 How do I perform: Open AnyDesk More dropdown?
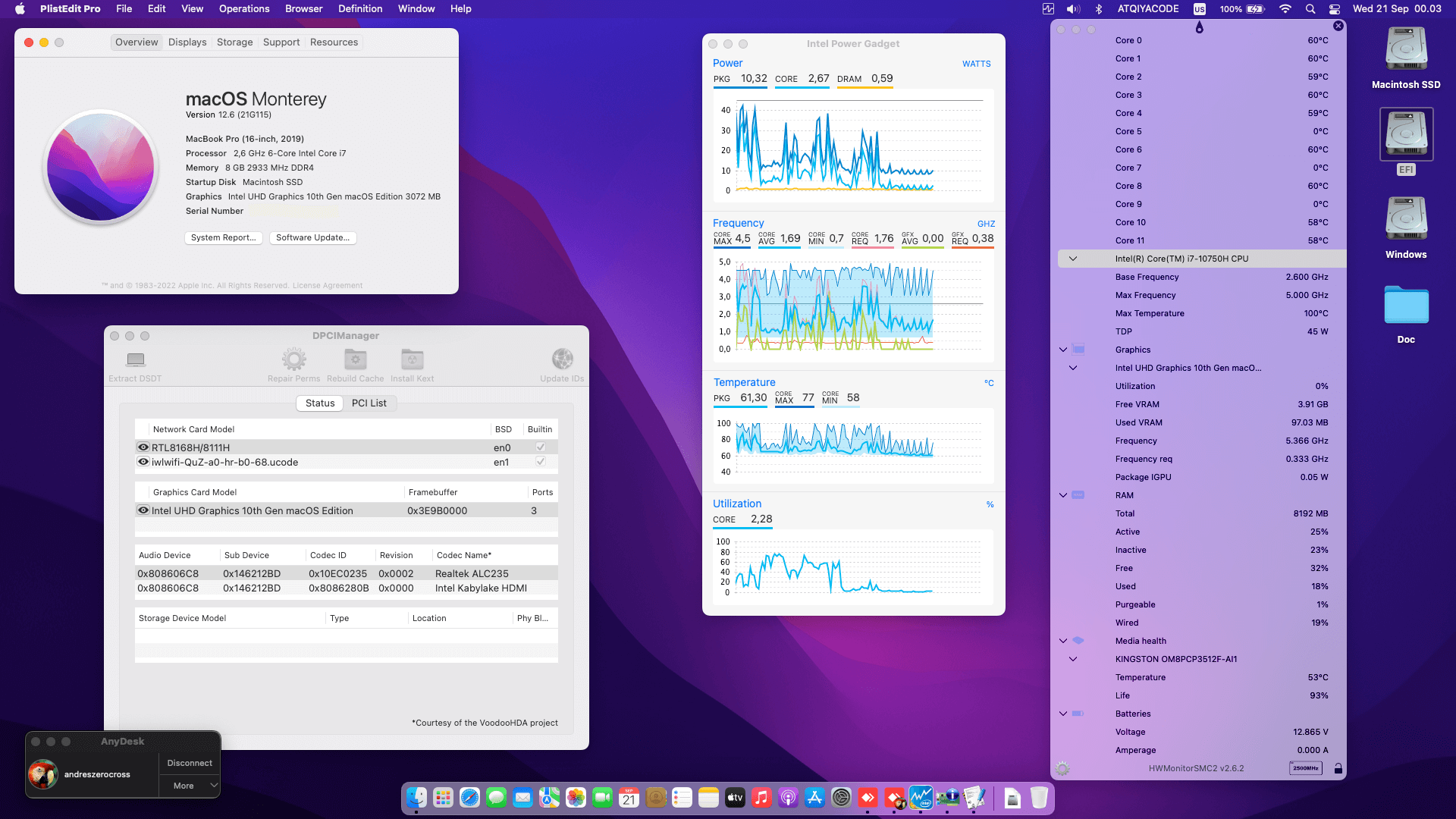190,786
